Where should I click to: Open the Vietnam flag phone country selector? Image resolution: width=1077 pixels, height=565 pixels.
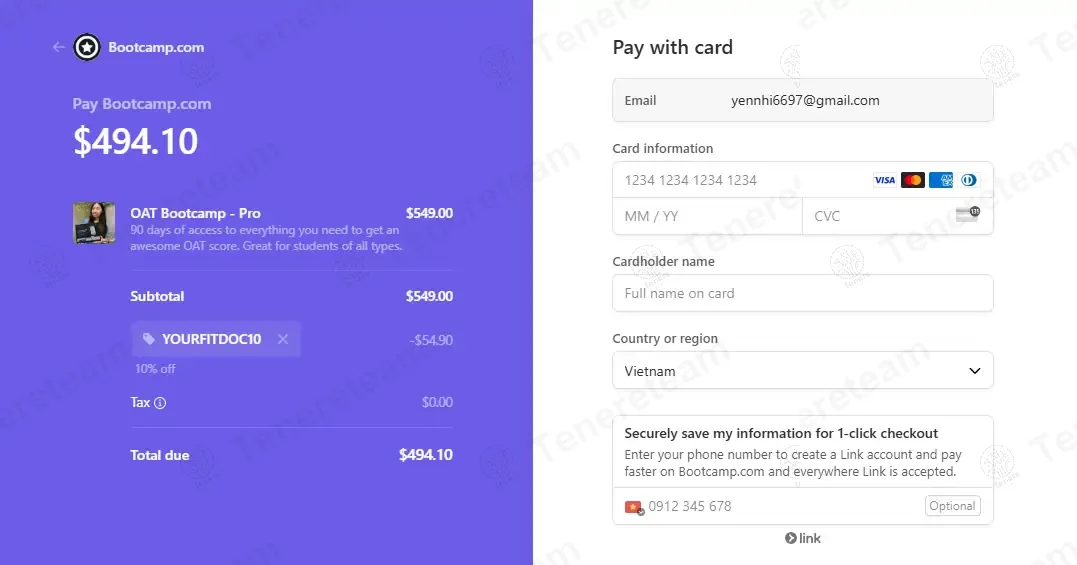tap(634, 507)
